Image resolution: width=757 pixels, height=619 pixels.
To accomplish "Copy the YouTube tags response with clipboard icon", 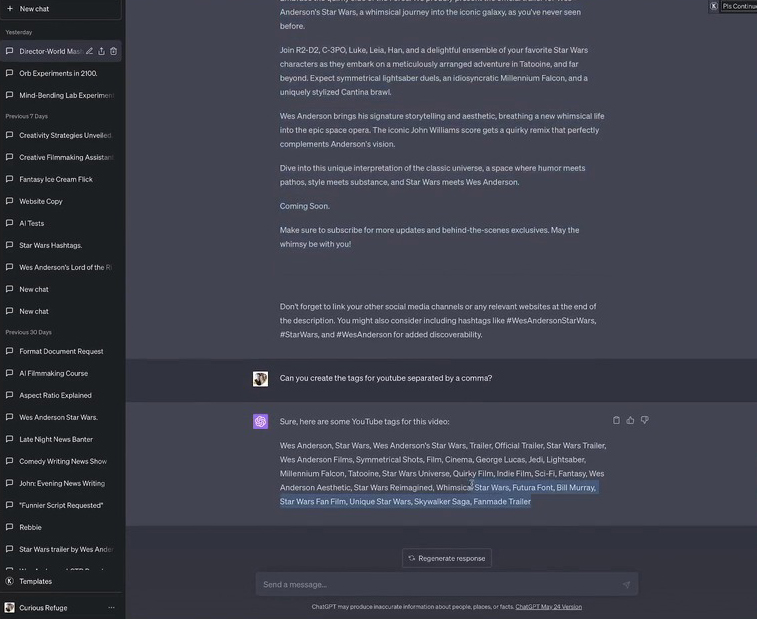I will click(x=616, y=420).
